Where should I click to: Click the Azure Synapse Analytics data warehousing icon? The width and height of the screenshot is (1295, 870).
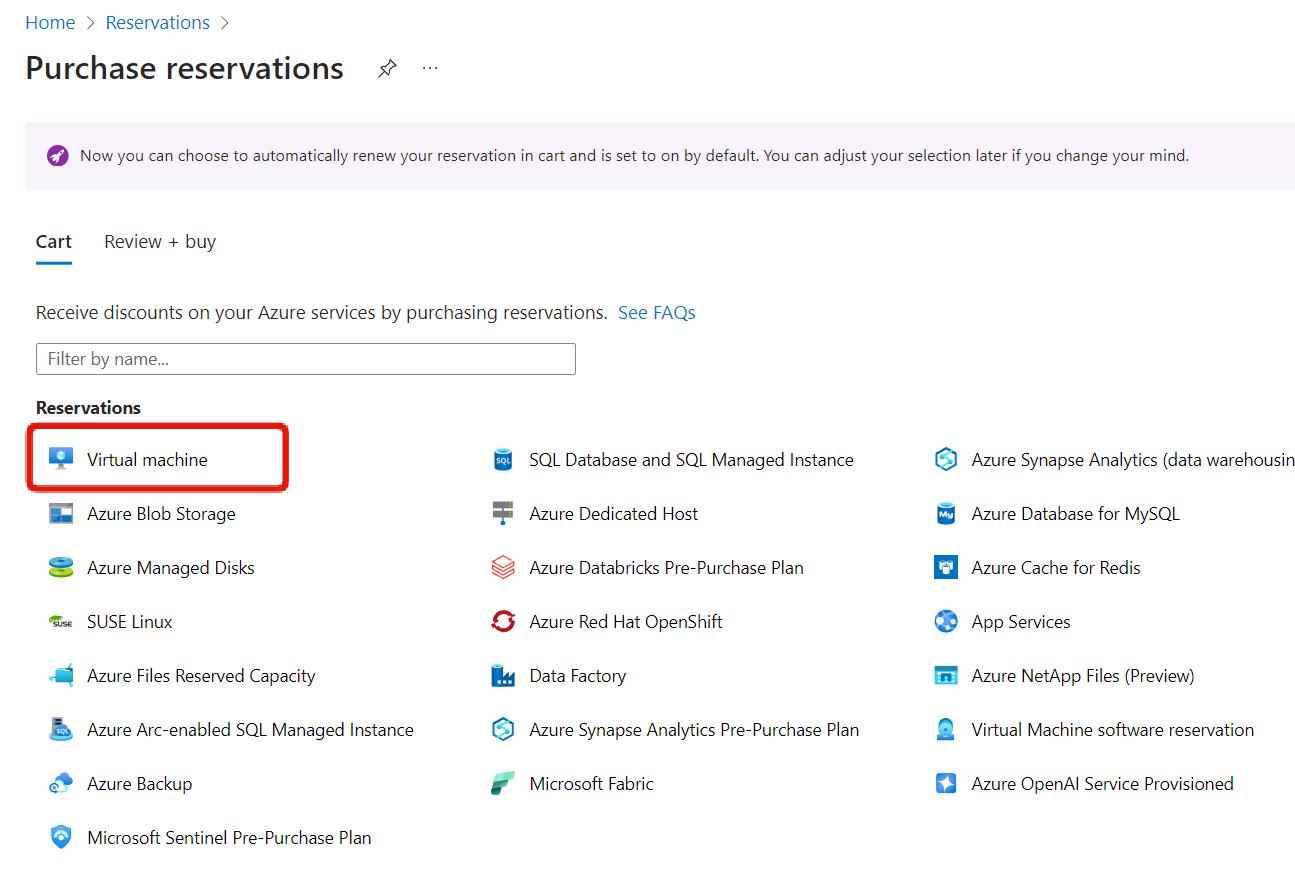(x=946, y=459)
